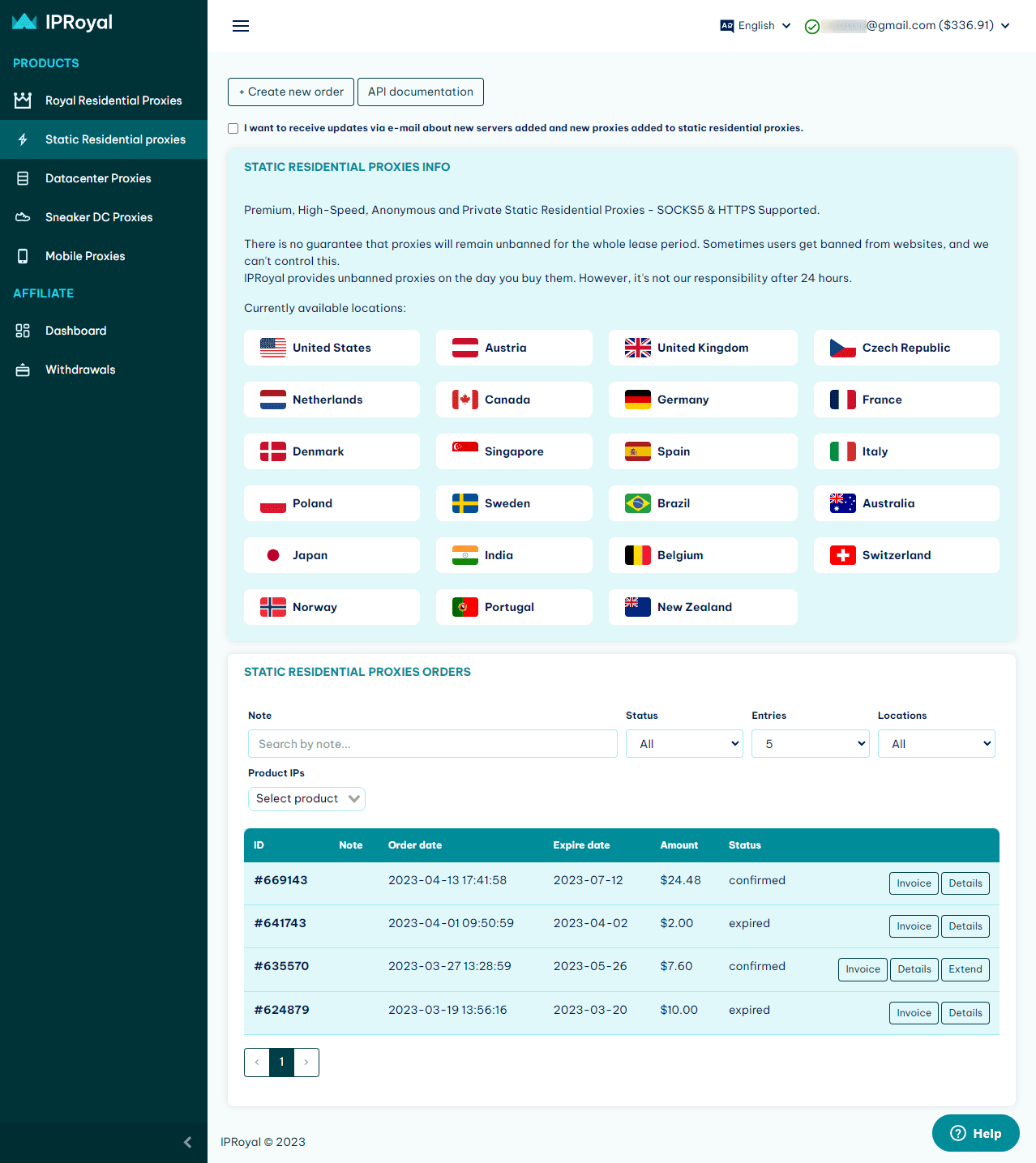Click the next page arrow
This screenshot has height=1163, width=1036.
click(306, 1063)
